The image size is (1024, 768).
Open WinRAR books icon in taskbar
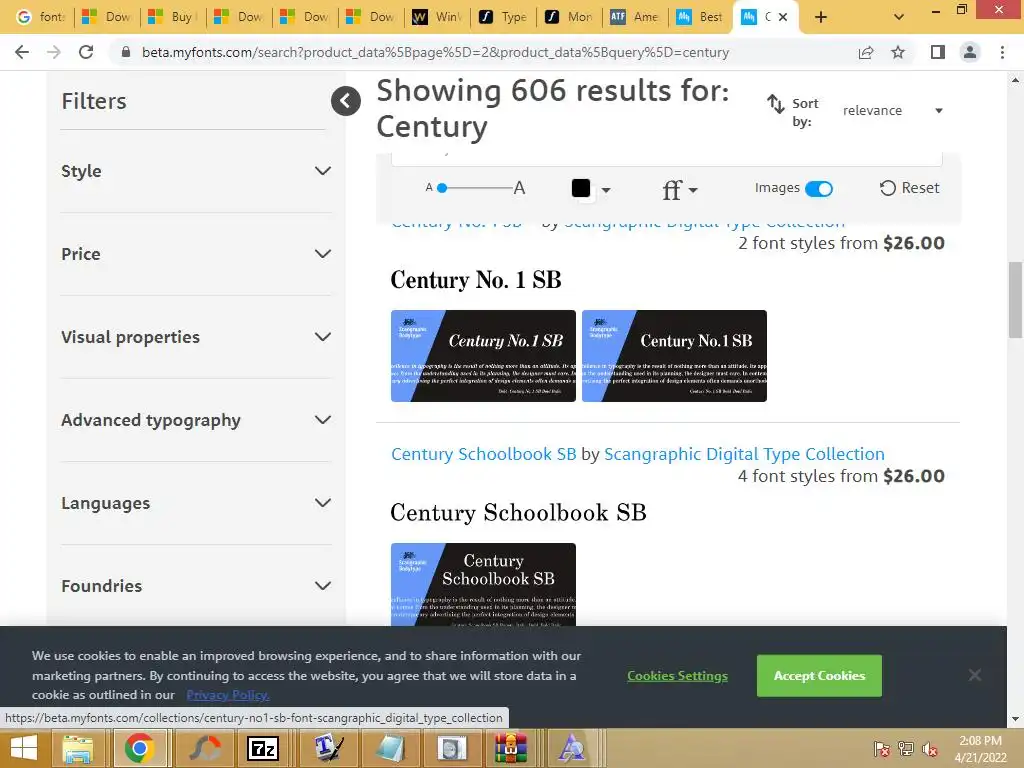pos(511,748)
